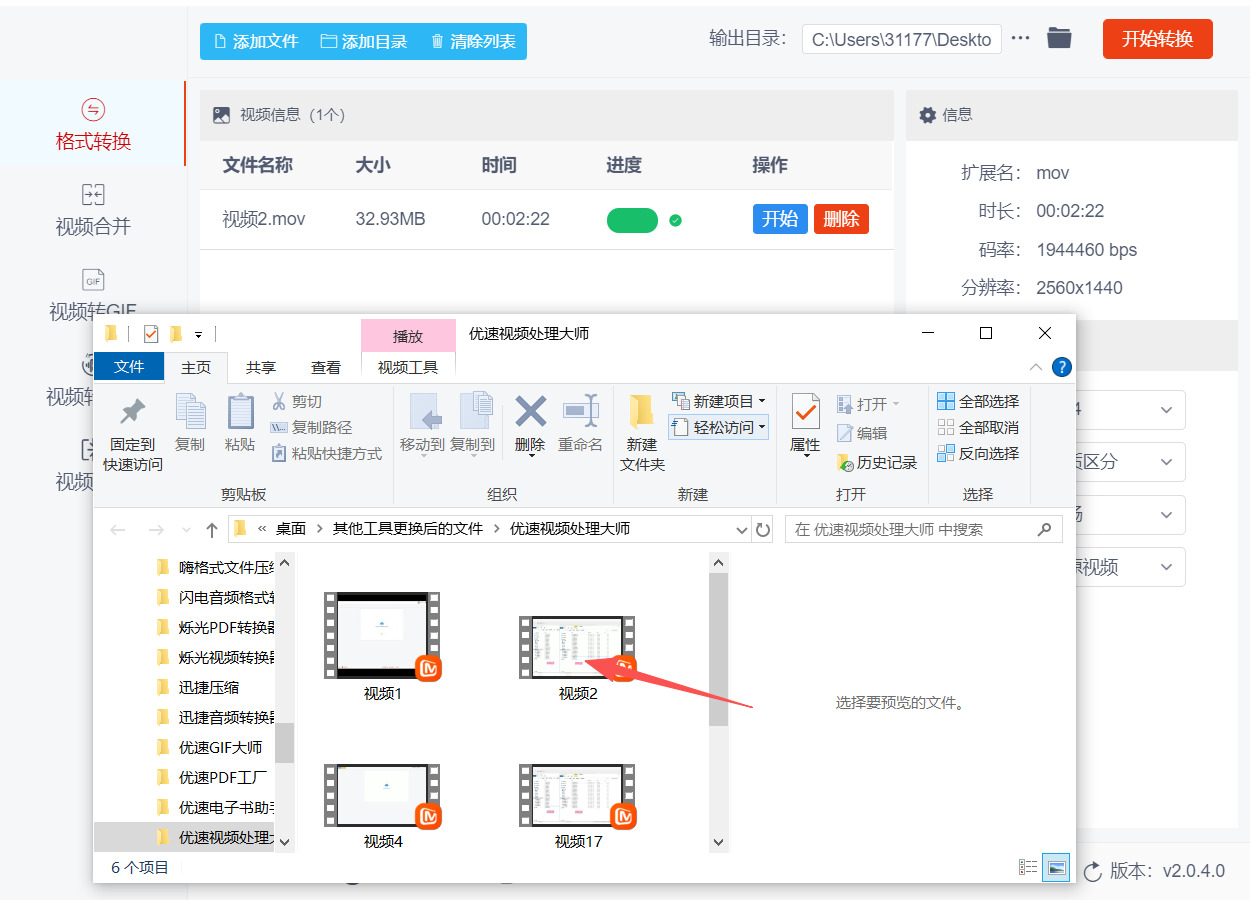
Task: Switch to 查看 ribbon tab
Action: 326,367
